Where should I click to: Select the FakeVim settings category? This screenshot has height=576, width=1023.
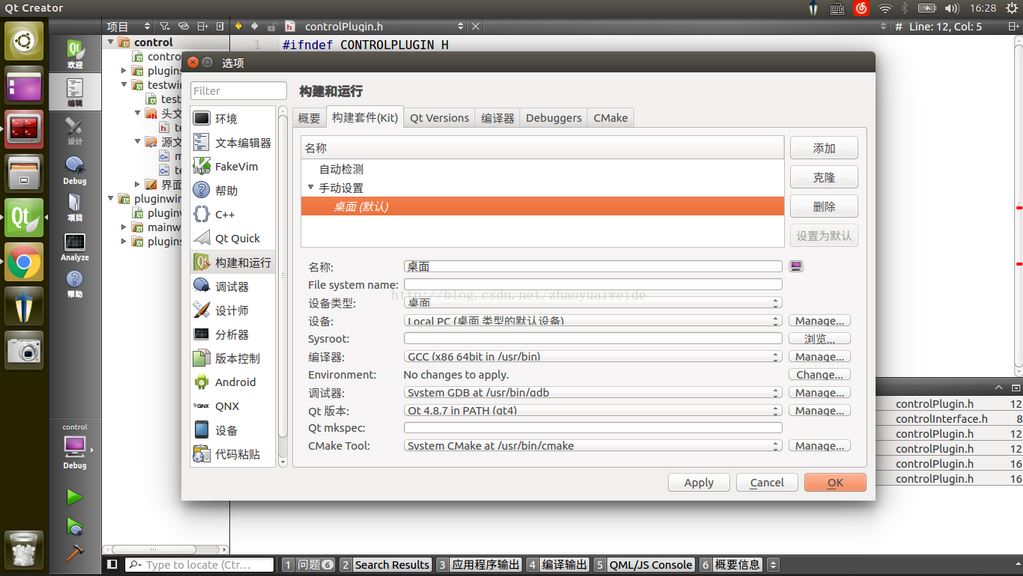pos(233,166)
